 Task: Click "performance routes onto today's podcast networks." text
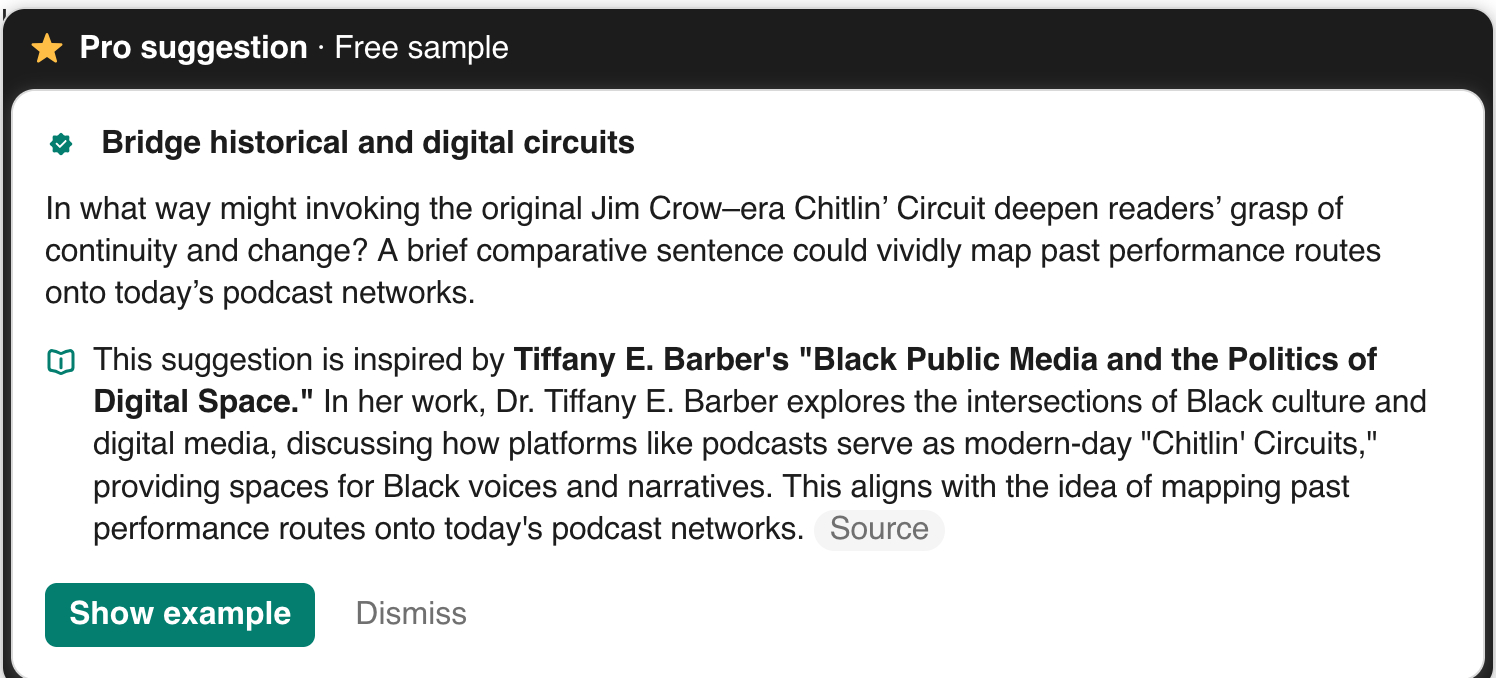click(x=448, y=529)
